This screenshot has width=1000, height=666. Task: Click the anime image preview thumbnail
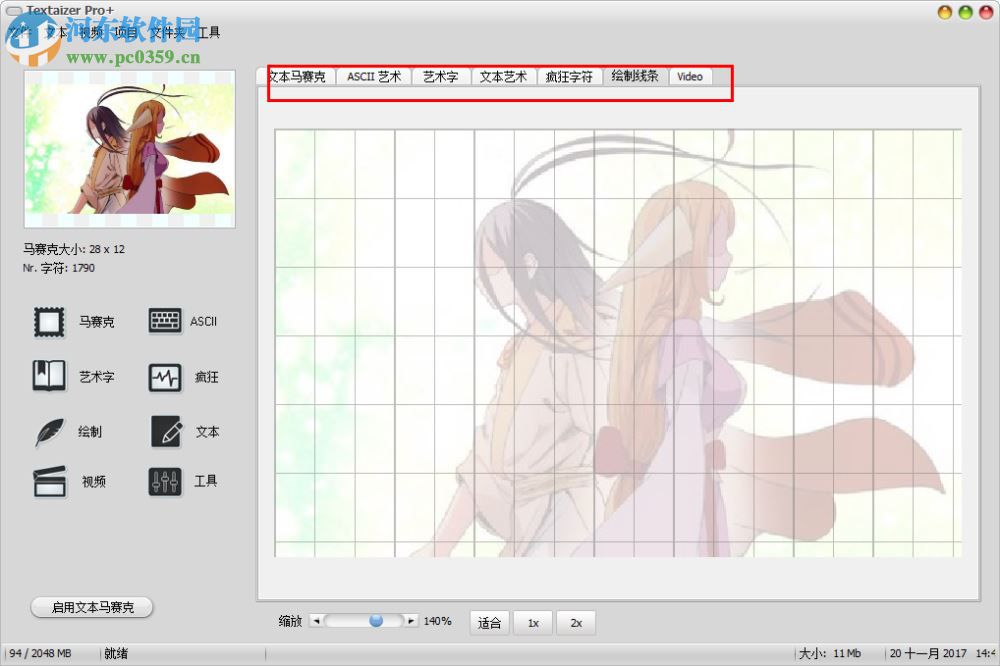coord(129,148)
